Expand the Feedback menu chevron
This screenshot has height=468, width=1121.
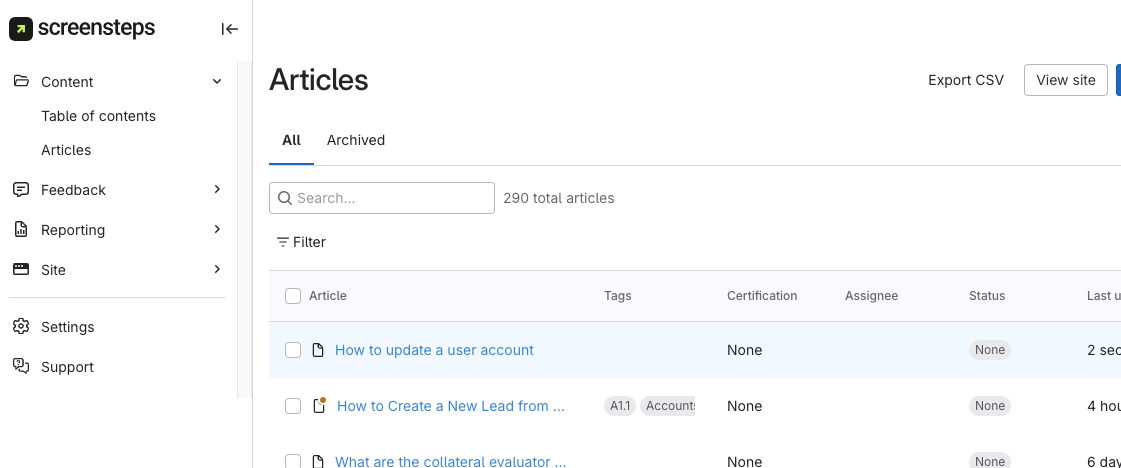pos(217,190)
